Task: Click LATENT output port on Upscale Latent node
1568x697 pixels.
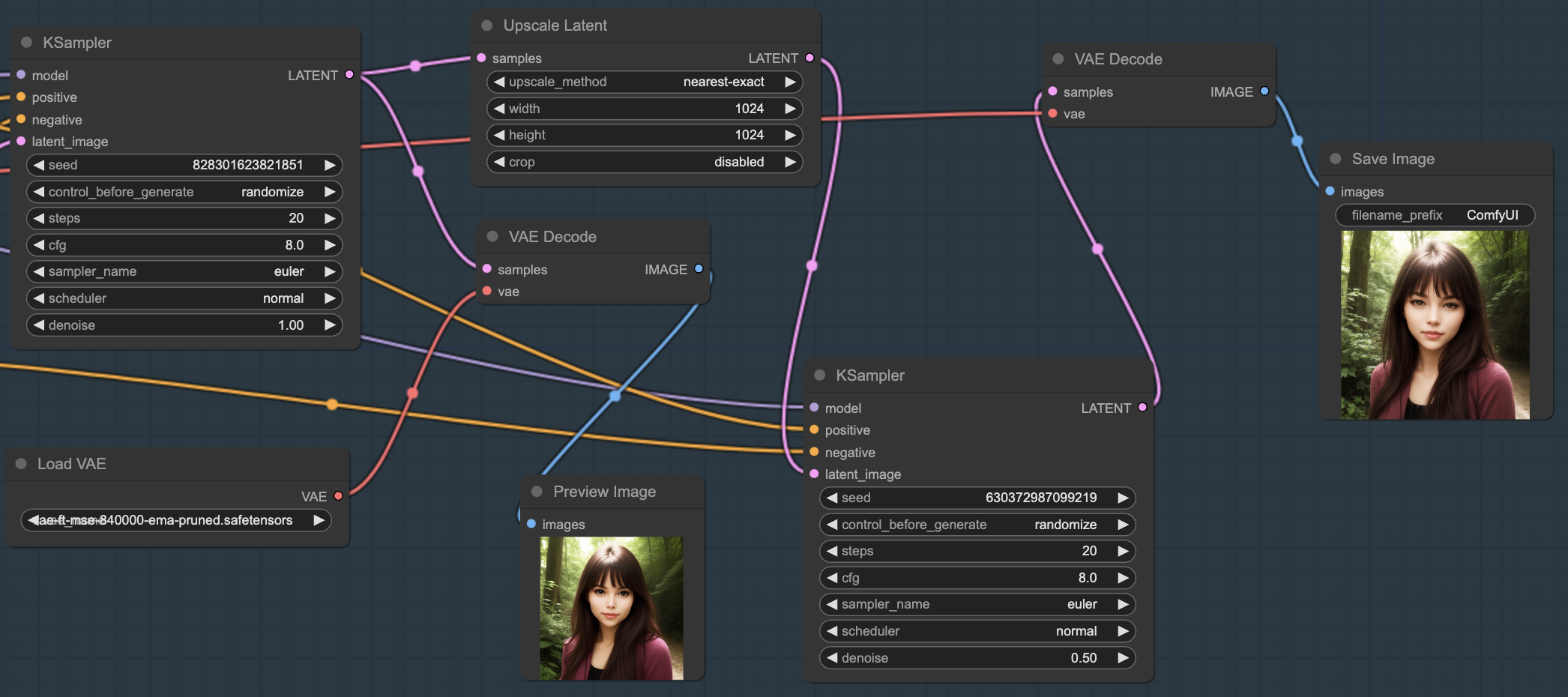Action: (809, 58)
